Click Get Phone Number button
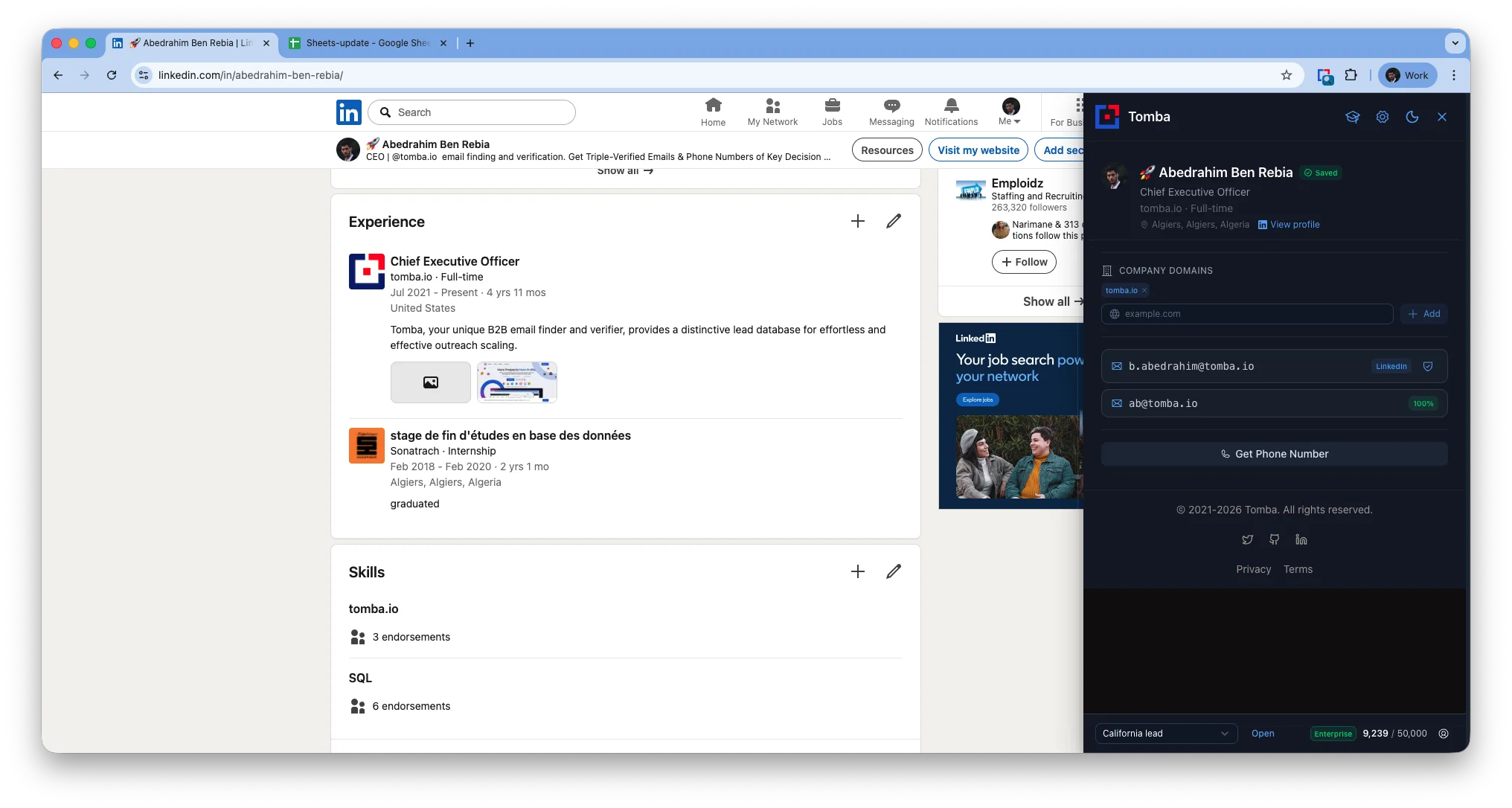 pyautogui.click(x=1274, y=454)
